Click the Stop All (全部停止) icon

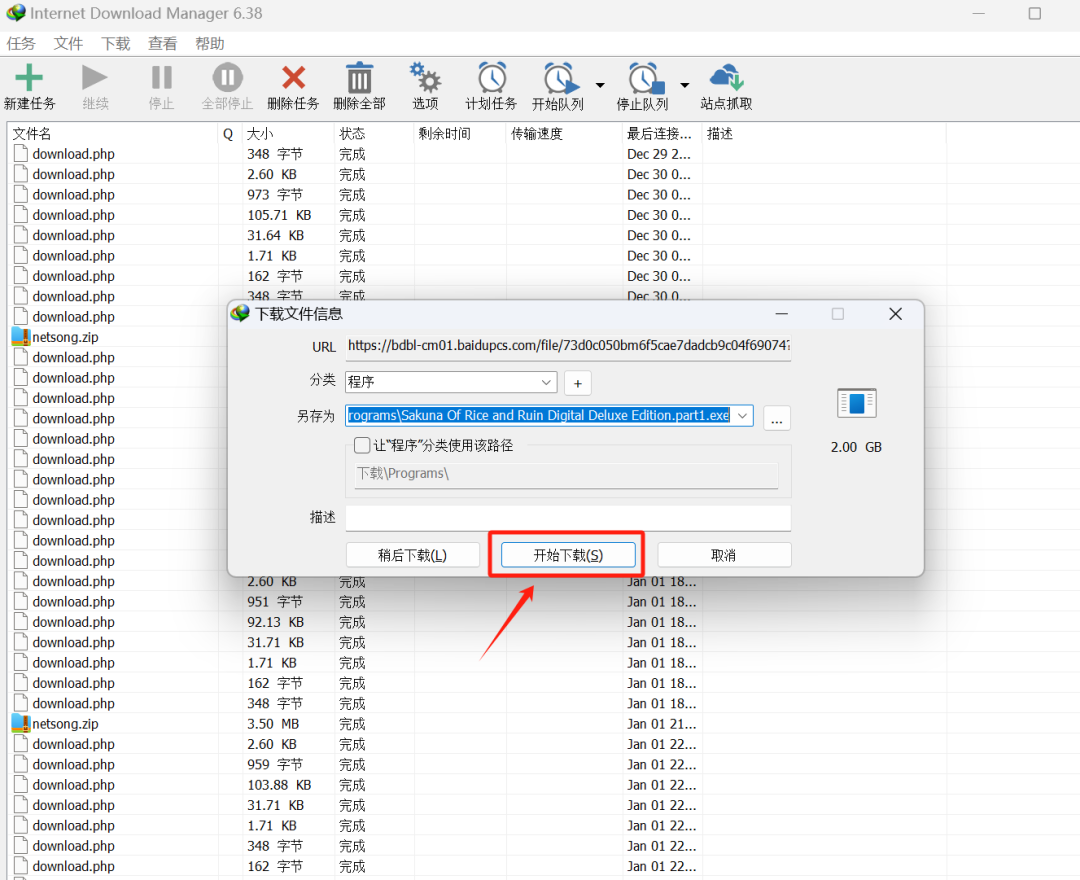click(x=227, y=77)
